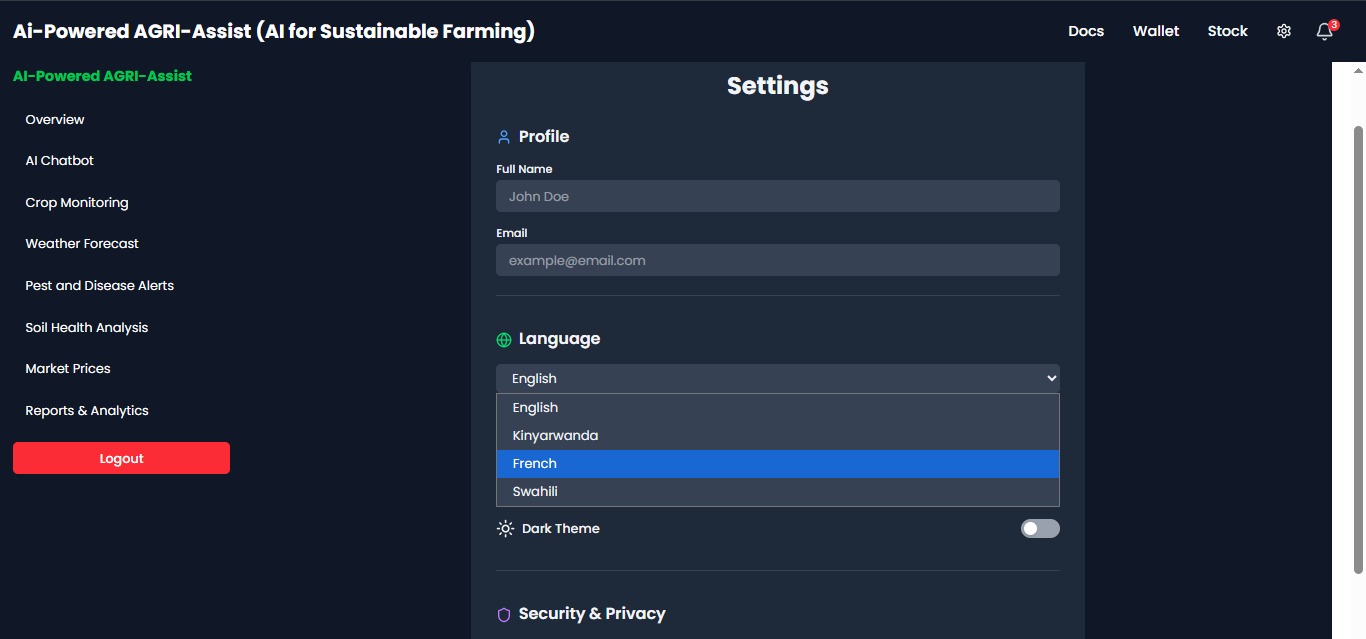The height and width of the screenshot is (639, 1366).
Task: Open the Wallet link in header
Action: tap(1156, 32)
